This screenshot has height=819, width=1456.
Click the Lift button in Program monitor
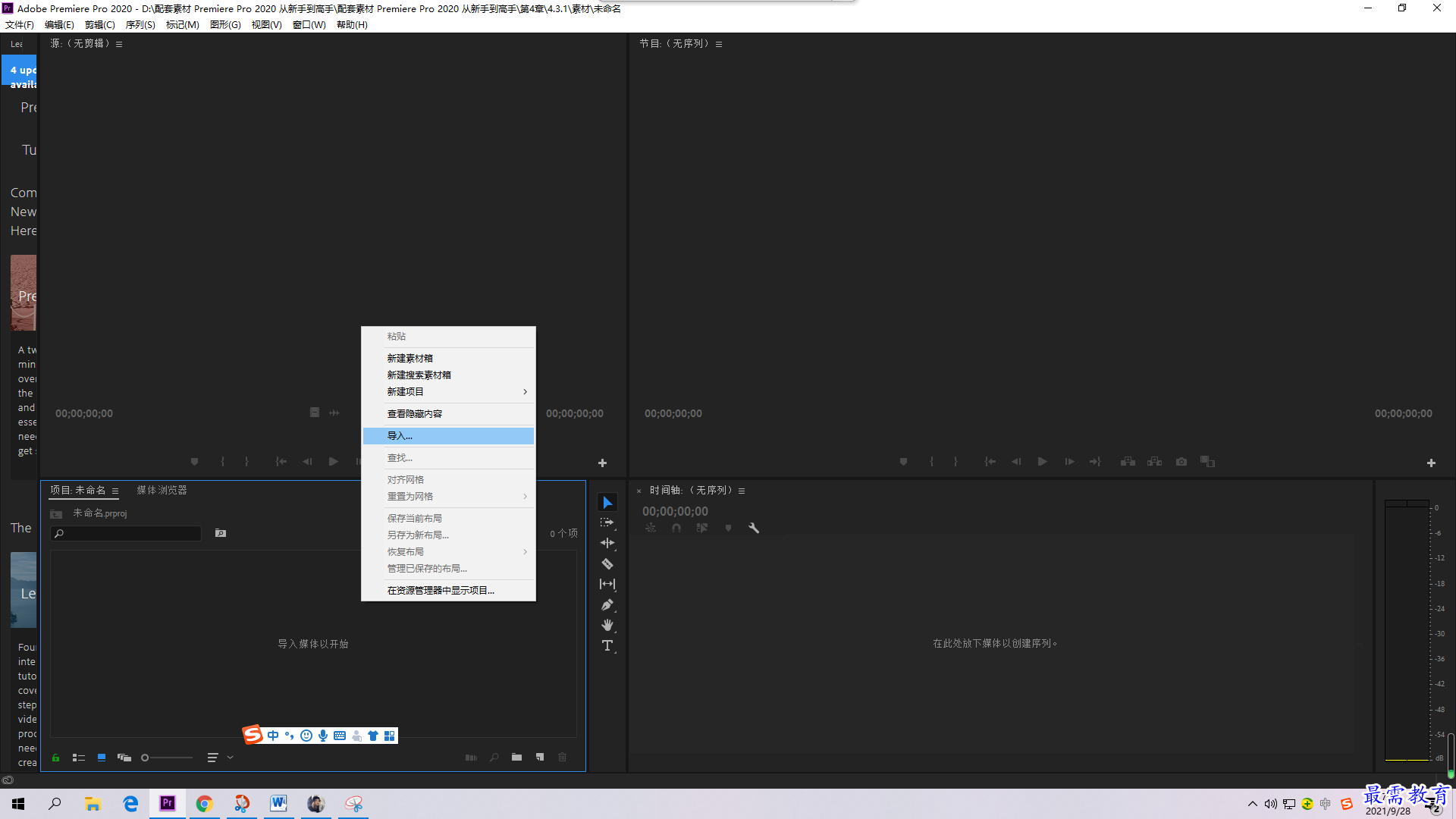pos(1128,461)
